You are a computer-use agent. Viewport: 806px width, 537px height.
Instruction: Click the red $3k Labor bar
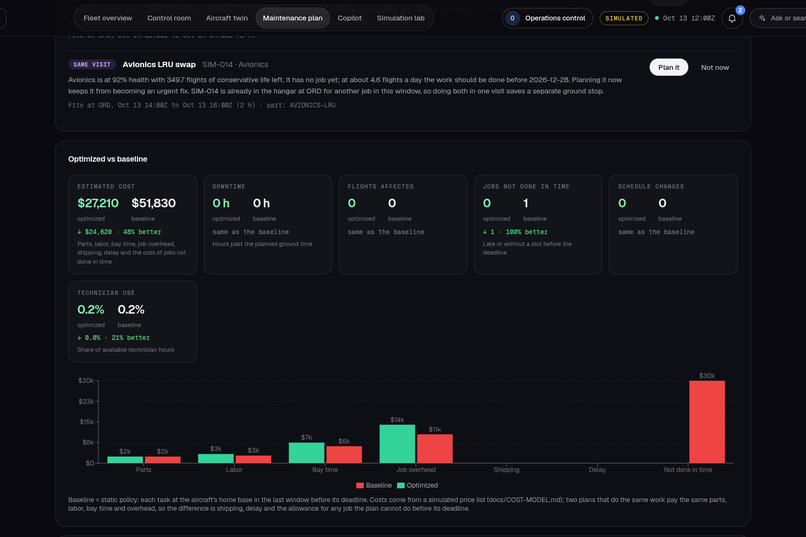pos(253,459)
